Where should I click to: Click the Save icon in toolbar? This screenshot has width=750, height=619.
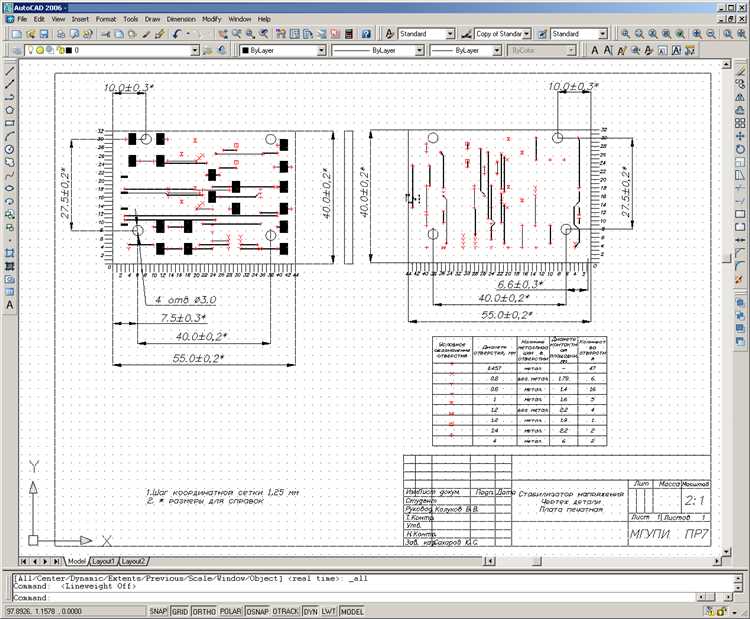(x=46, y=33)
